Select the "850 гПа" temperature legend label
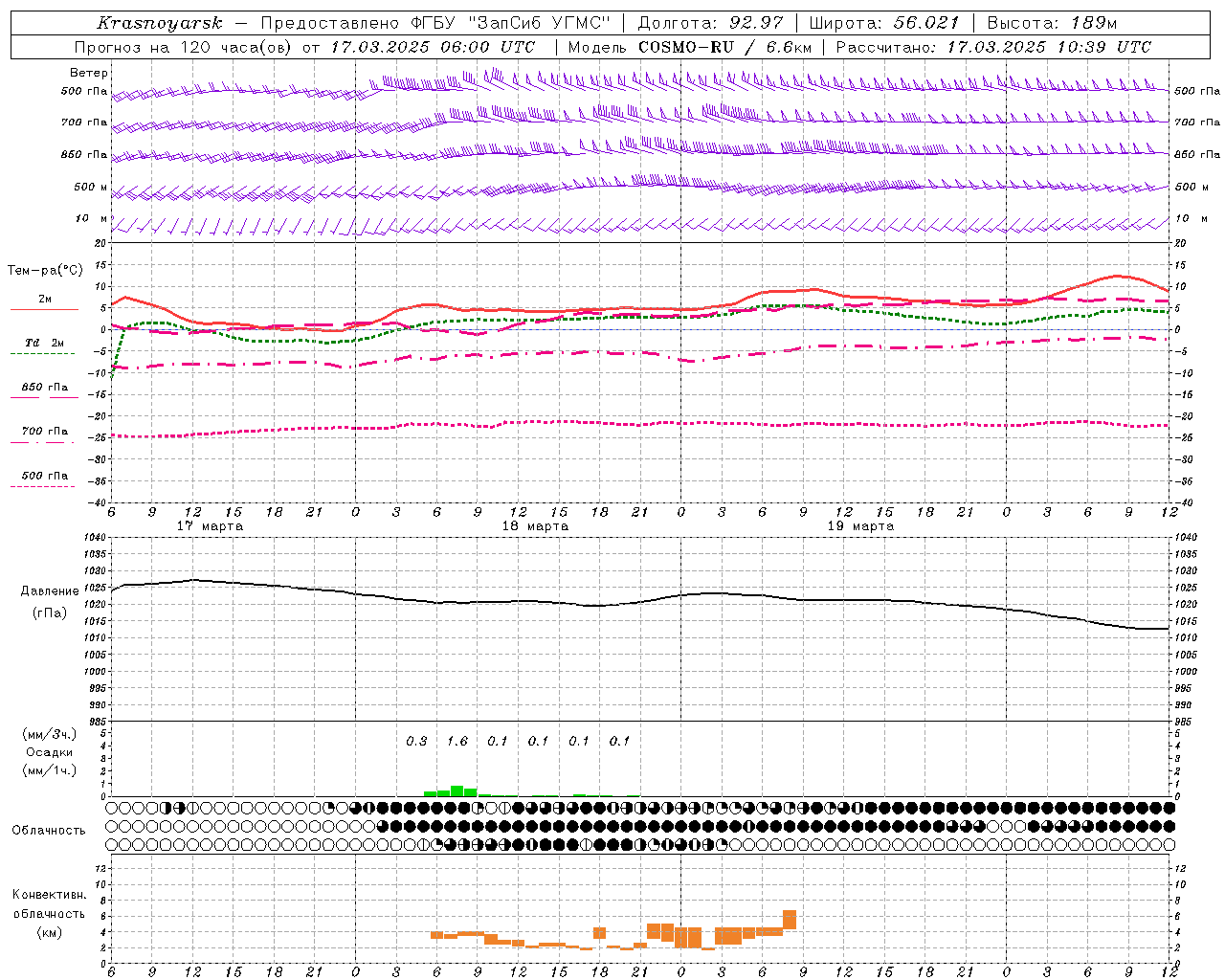Viewport: 1225px width, 980px height. (44, 388)
